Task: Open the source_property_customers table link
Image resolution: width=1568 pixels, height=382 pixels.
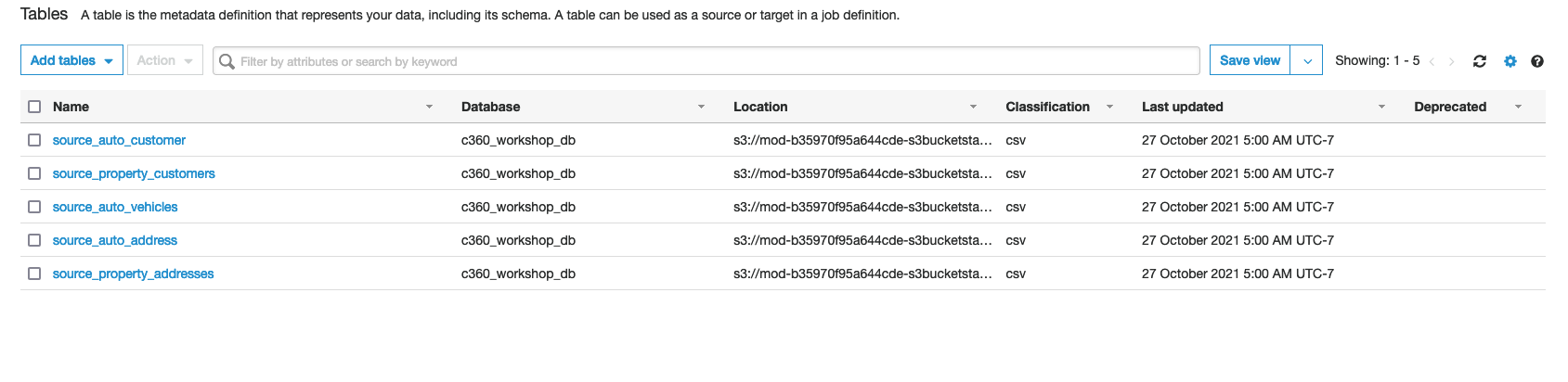Action: point(134,173)
